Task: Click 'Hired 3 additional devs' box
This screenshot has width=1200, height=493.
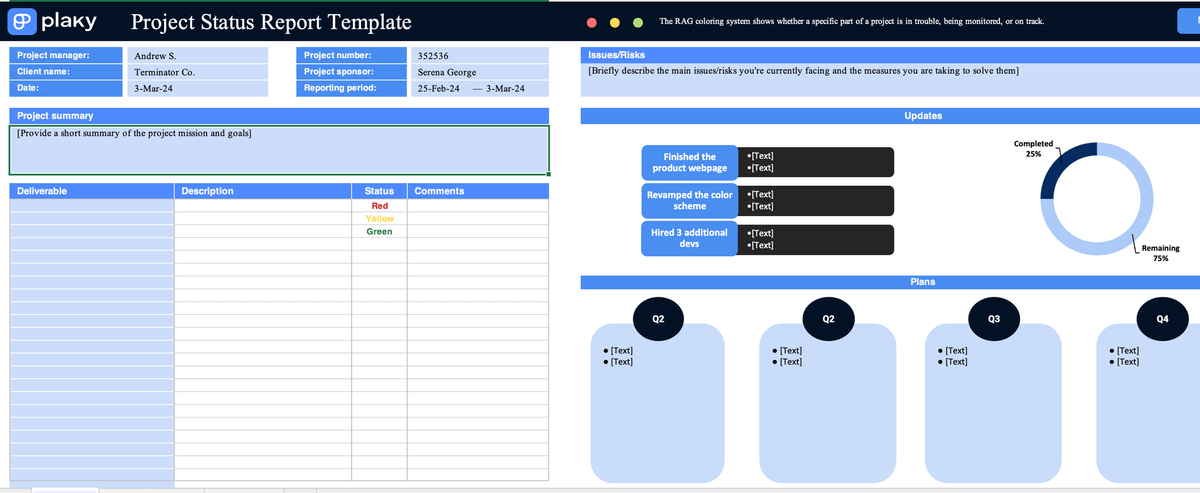Action: [689, 239]
